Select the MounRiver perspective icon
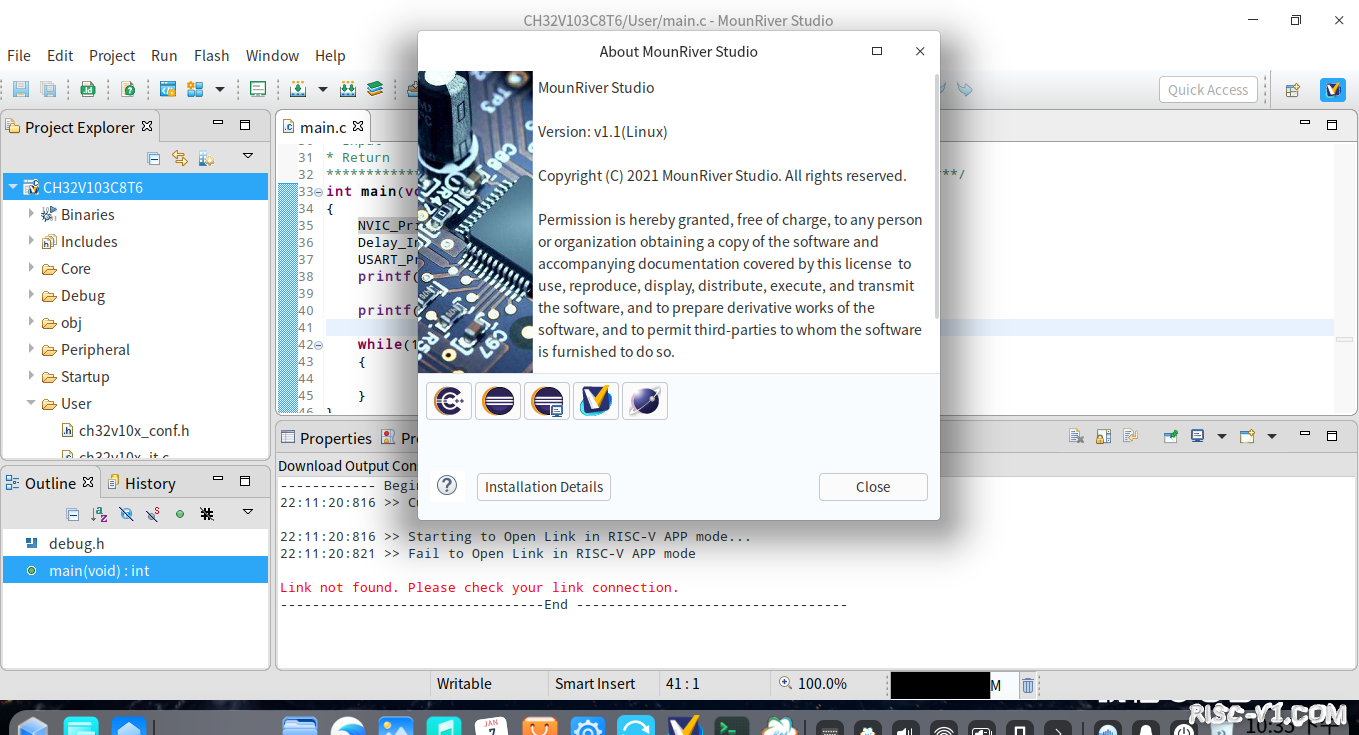This screenshot has width=1359, height=735. point(1332,90)
